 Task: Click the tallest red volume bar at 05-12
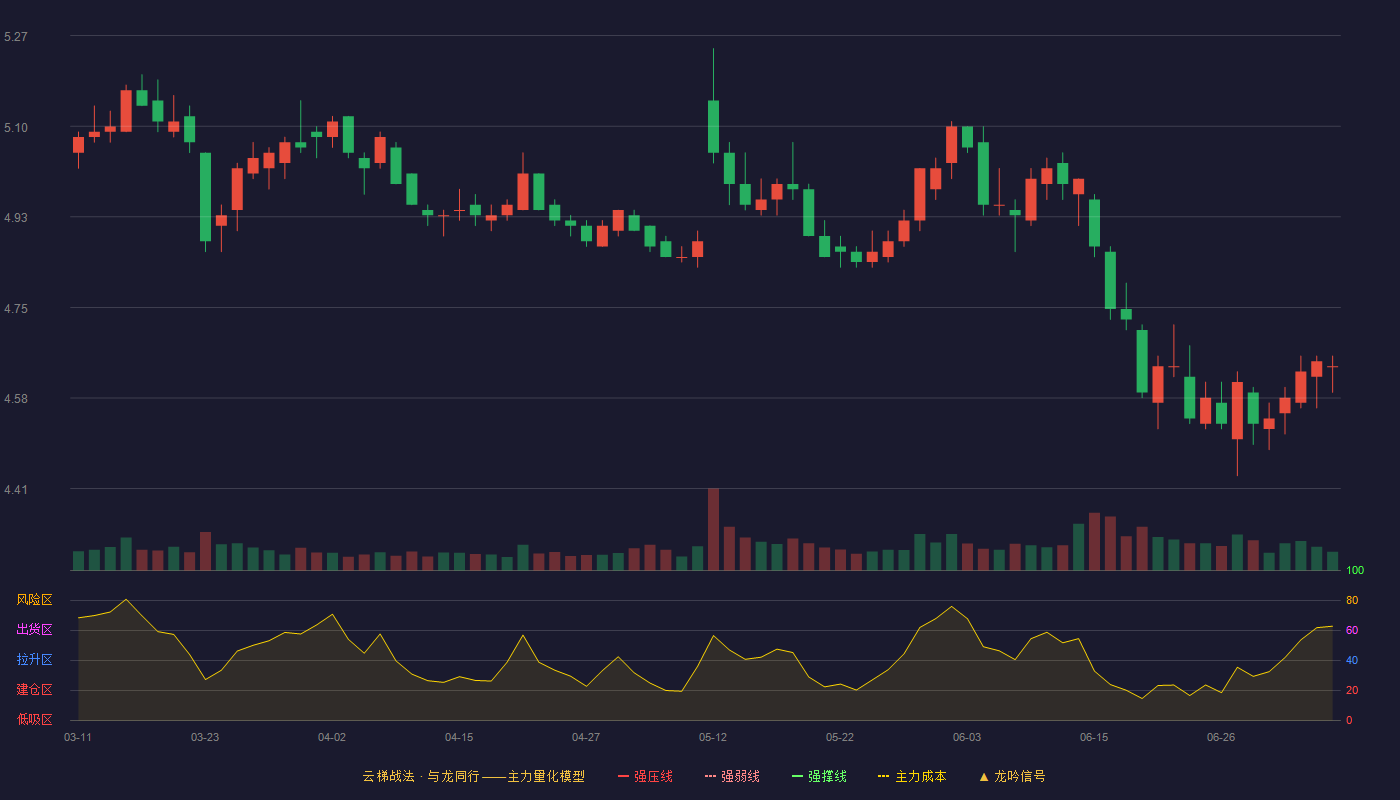click(x=713, y=529)
